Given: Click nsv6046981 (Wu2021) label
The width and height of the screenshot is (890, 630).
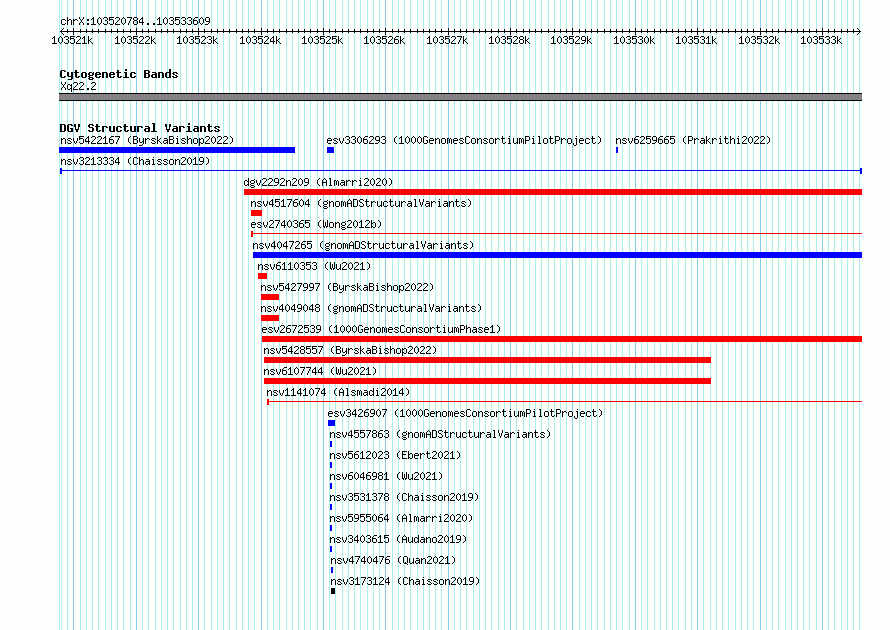Looking at the screenshot, I should click(x=387, y=476).
